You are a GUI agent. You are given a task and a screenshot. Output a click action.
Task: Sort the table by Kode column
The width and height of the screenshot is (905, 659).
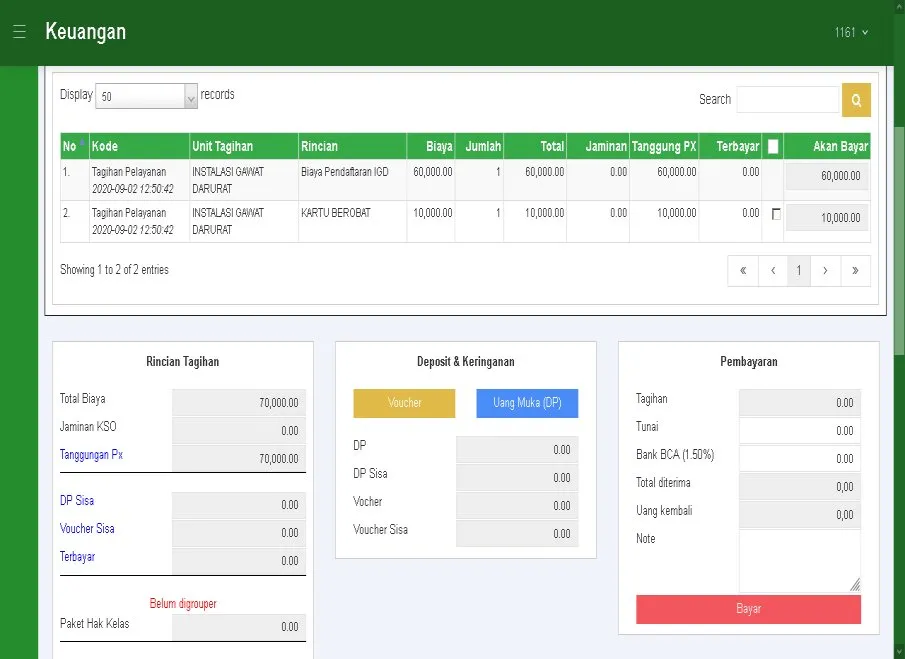pos(139,146)
